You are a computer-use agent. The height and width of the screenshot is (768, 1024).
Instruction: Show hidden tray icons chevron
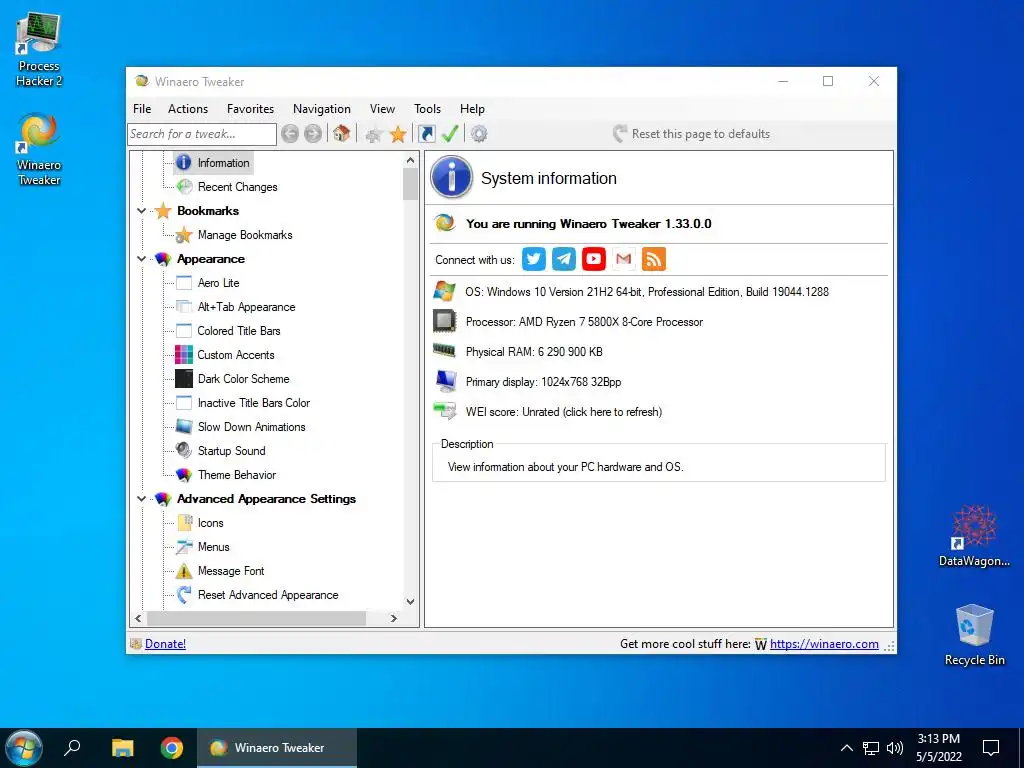click(846, 748)
